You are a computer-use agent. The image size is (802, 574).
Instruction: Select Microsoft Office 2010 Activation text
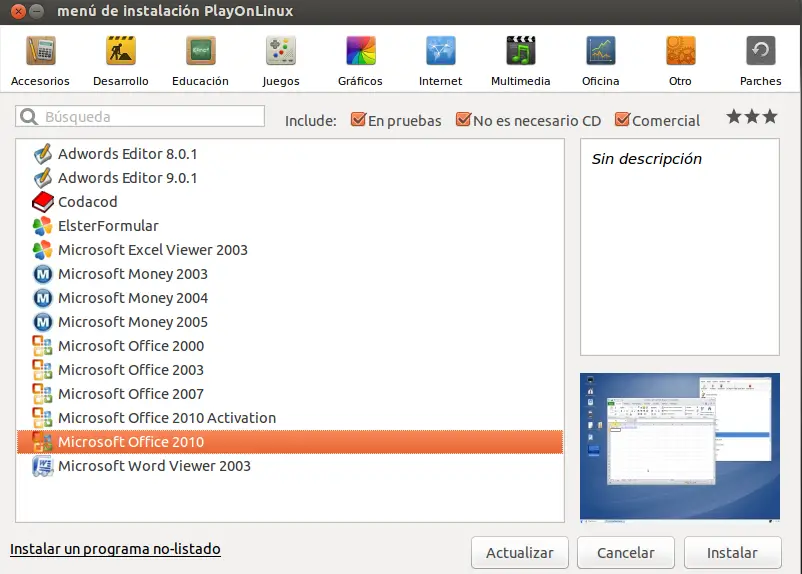click(x=167, y=418)
